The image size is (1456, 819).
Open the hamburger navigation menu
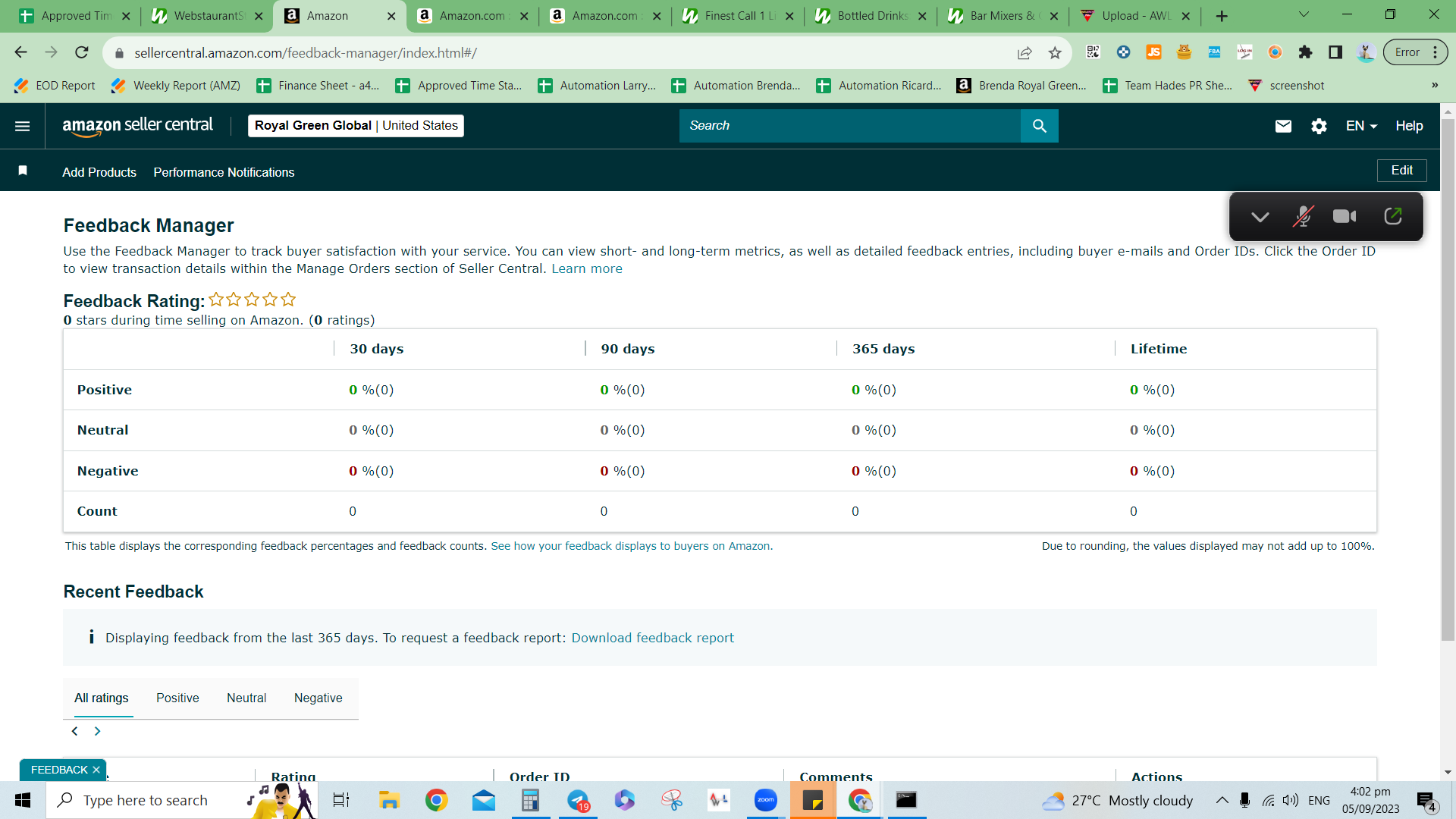[23, 126]
